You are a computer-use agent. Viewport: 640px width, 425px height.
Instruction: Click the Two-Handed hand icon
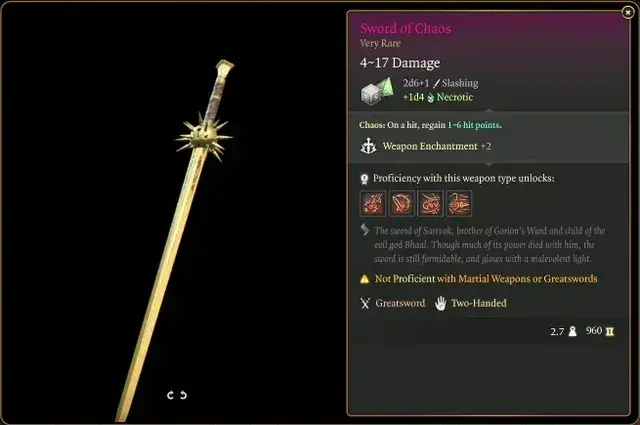(x=440, y=303)
